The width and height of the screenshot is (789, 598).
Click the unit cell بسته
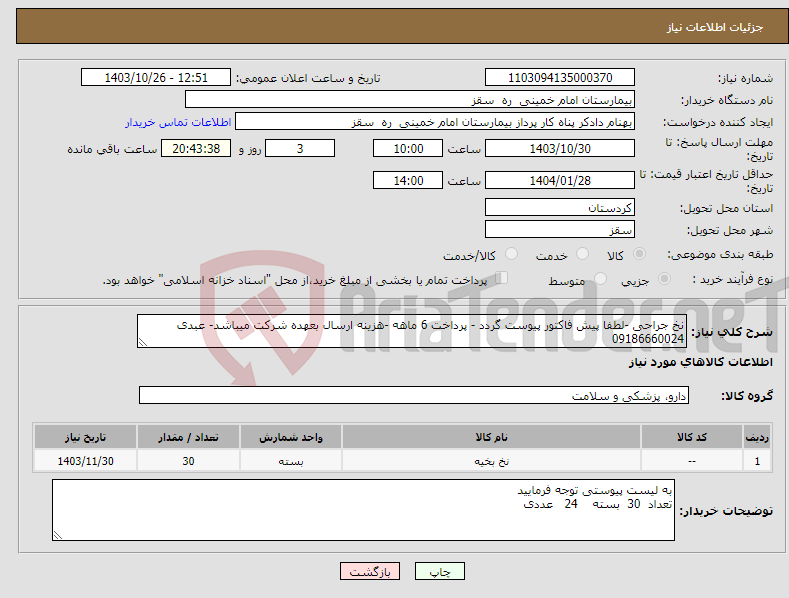coord(291,461)
